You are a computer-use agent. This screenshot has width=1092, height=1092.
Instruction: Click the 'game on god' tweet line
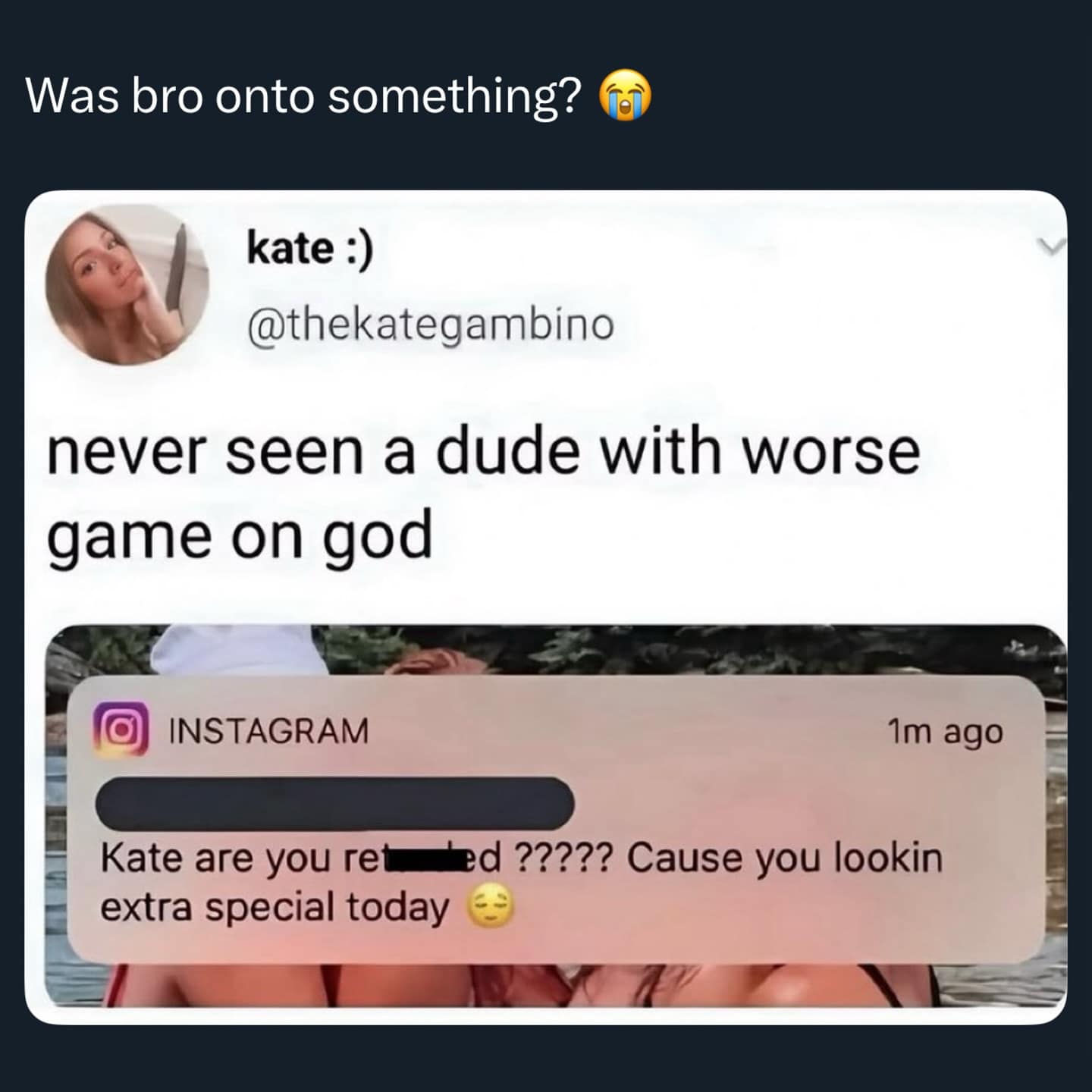coord(240,535)
